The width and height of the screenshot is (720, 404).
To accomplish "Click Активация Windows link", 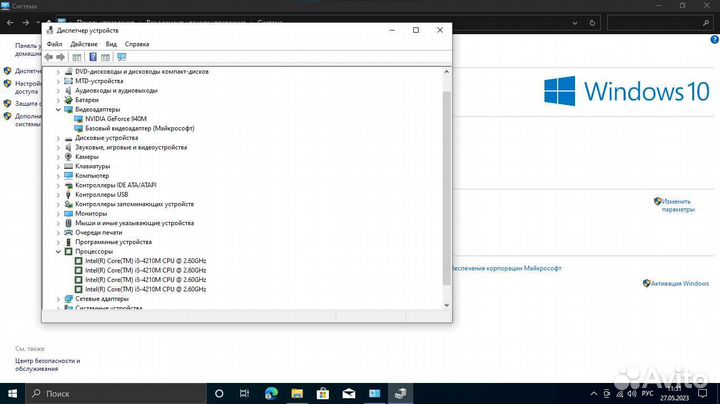I will (680, 284).
